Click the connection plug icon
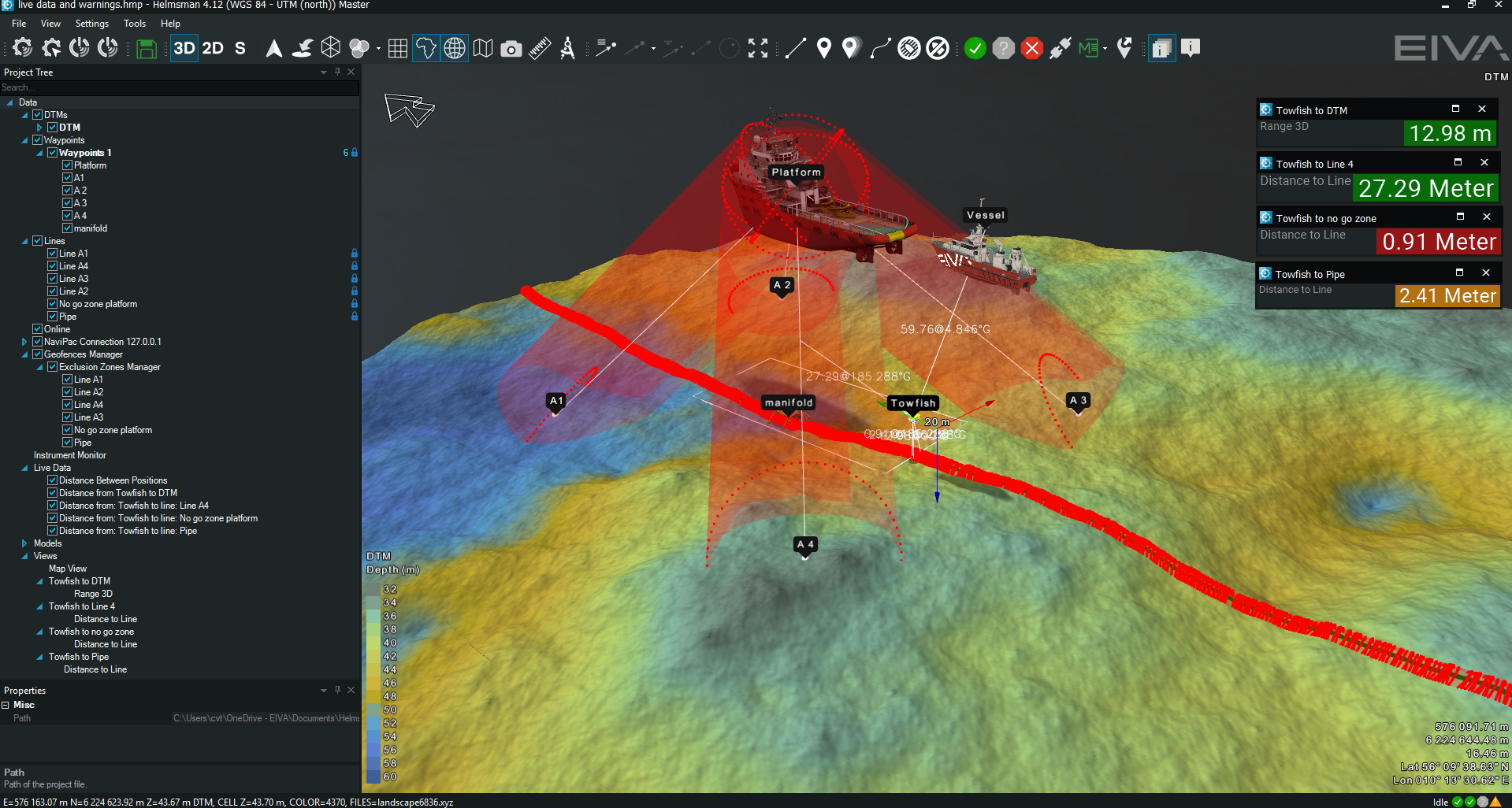 (1061, 49)
